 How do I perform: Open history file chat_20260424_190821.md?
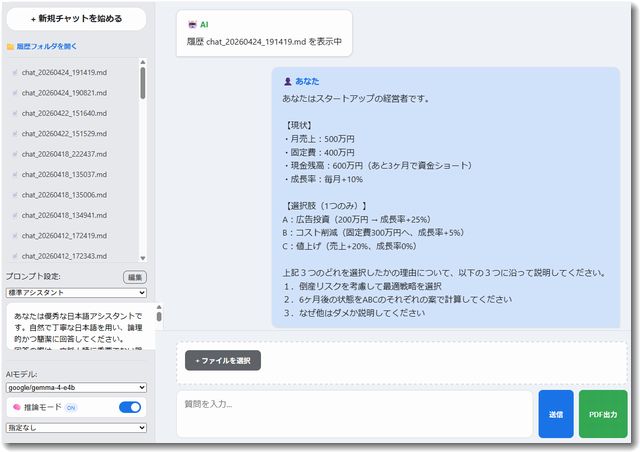tap(64, 93)
